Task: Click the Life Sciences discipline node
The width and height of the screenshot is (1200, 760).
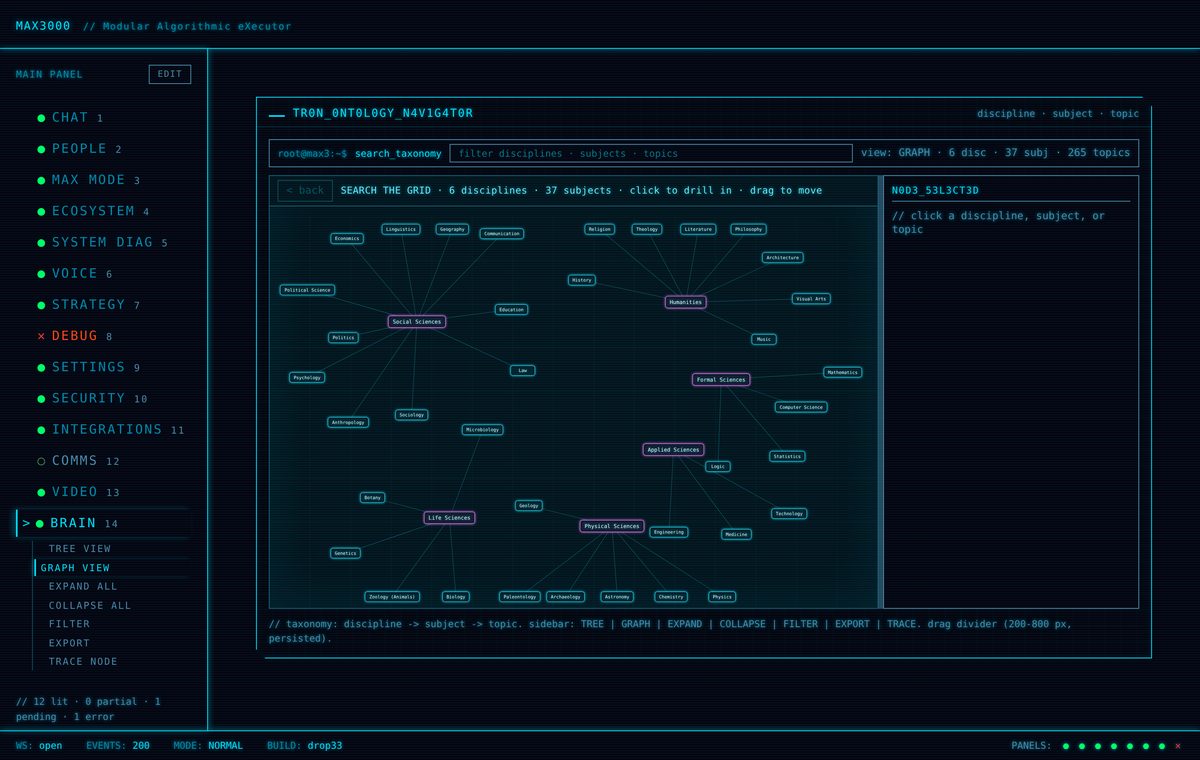Action: 449,518
